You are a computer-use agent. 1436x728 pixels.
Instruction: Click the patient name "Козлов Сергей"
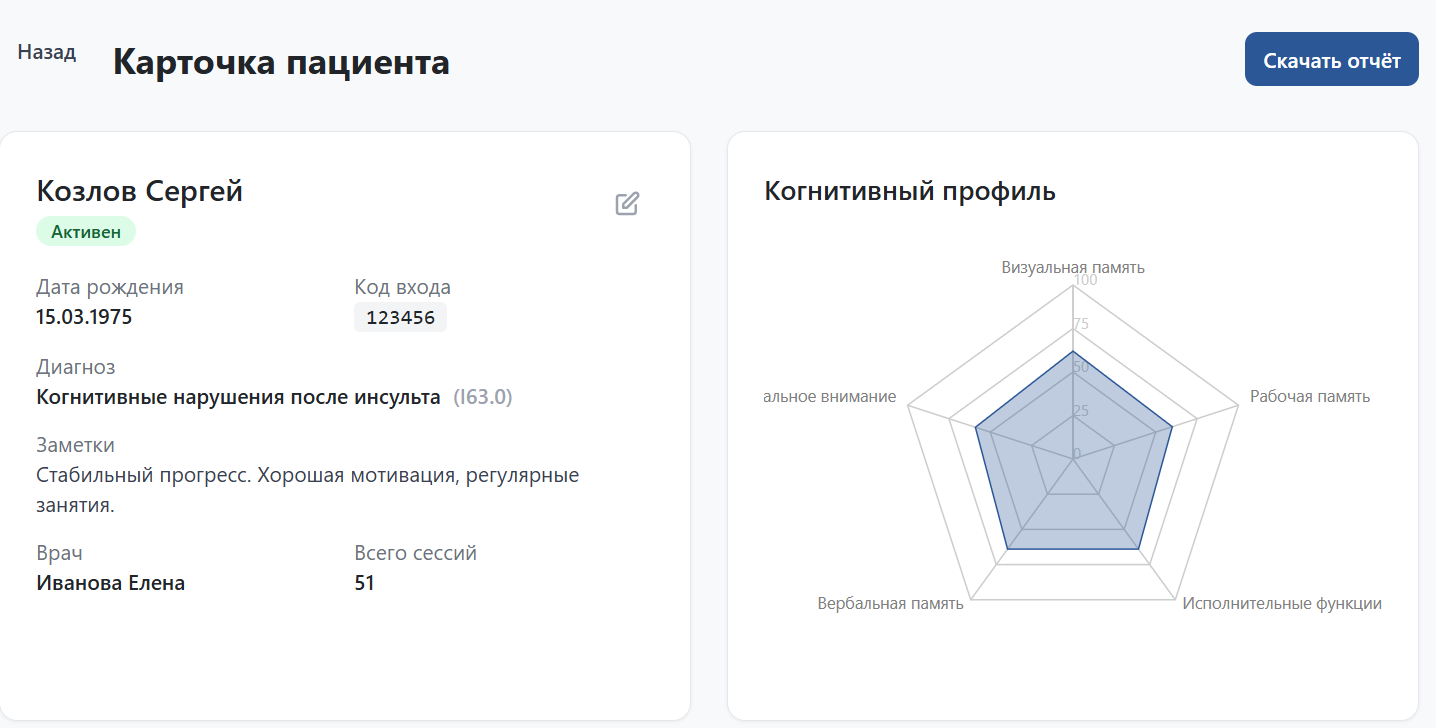click(140, 191)
